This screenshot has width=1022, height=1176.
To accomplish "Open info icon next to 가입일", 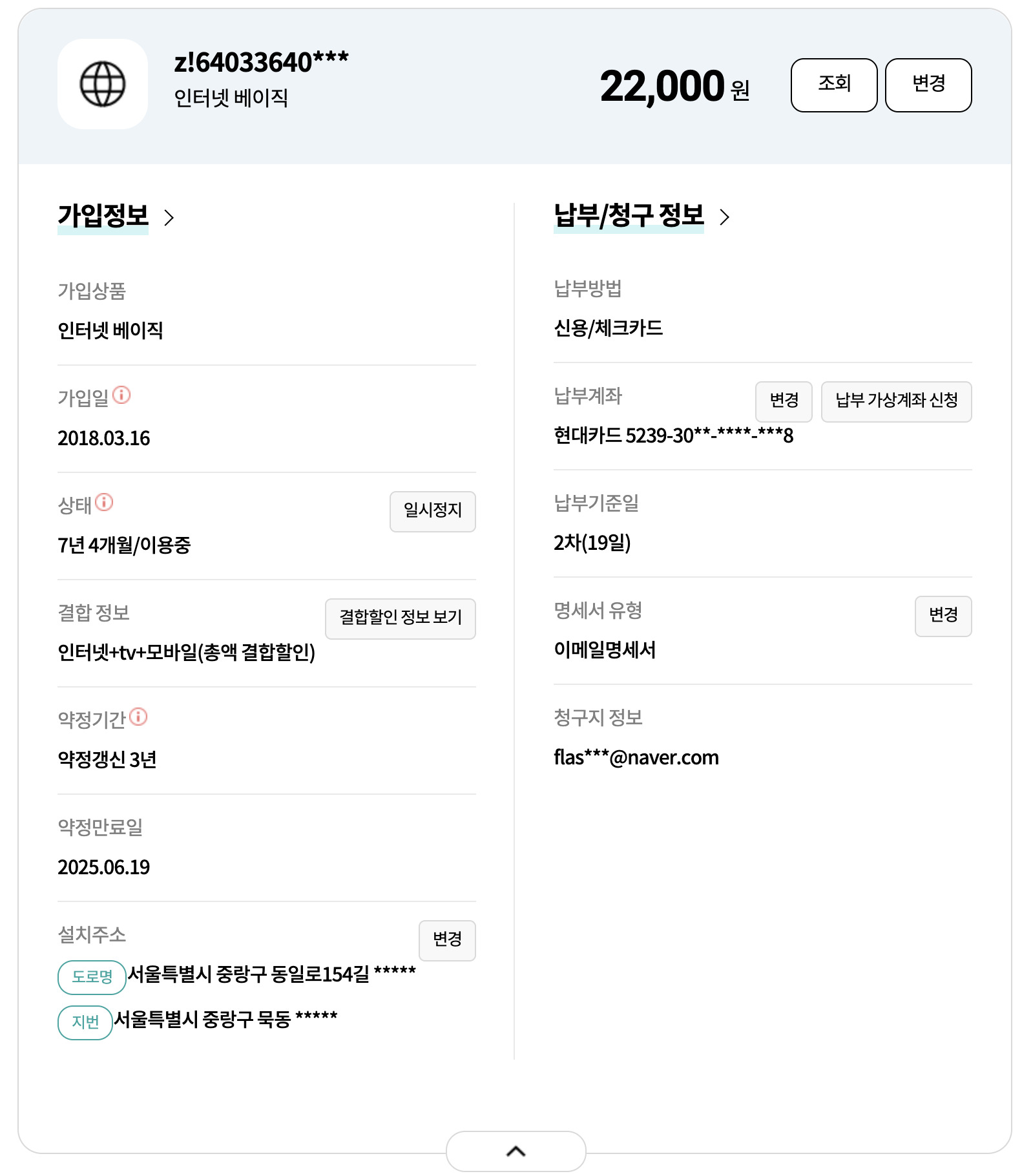I will (x=121, y=395).
